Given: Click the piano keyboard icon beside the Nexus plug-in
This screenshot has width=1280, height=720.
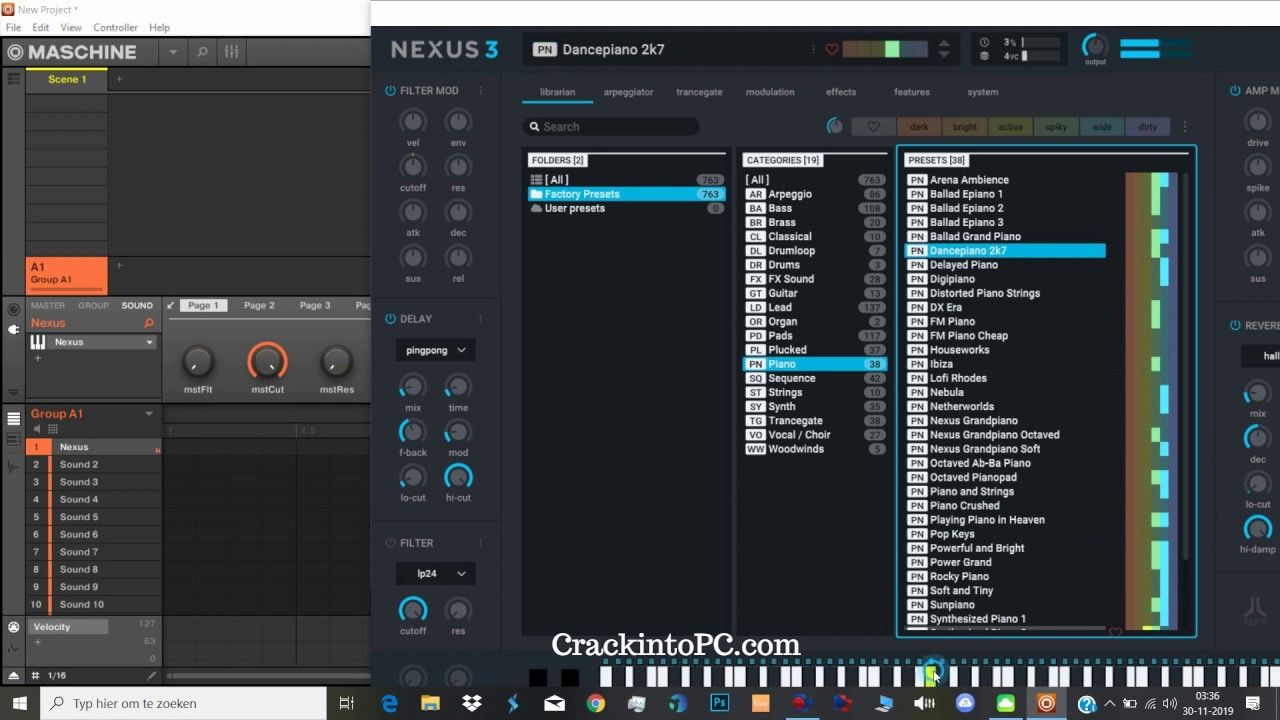Looking at the screenshot, I should tap(39, 342).
